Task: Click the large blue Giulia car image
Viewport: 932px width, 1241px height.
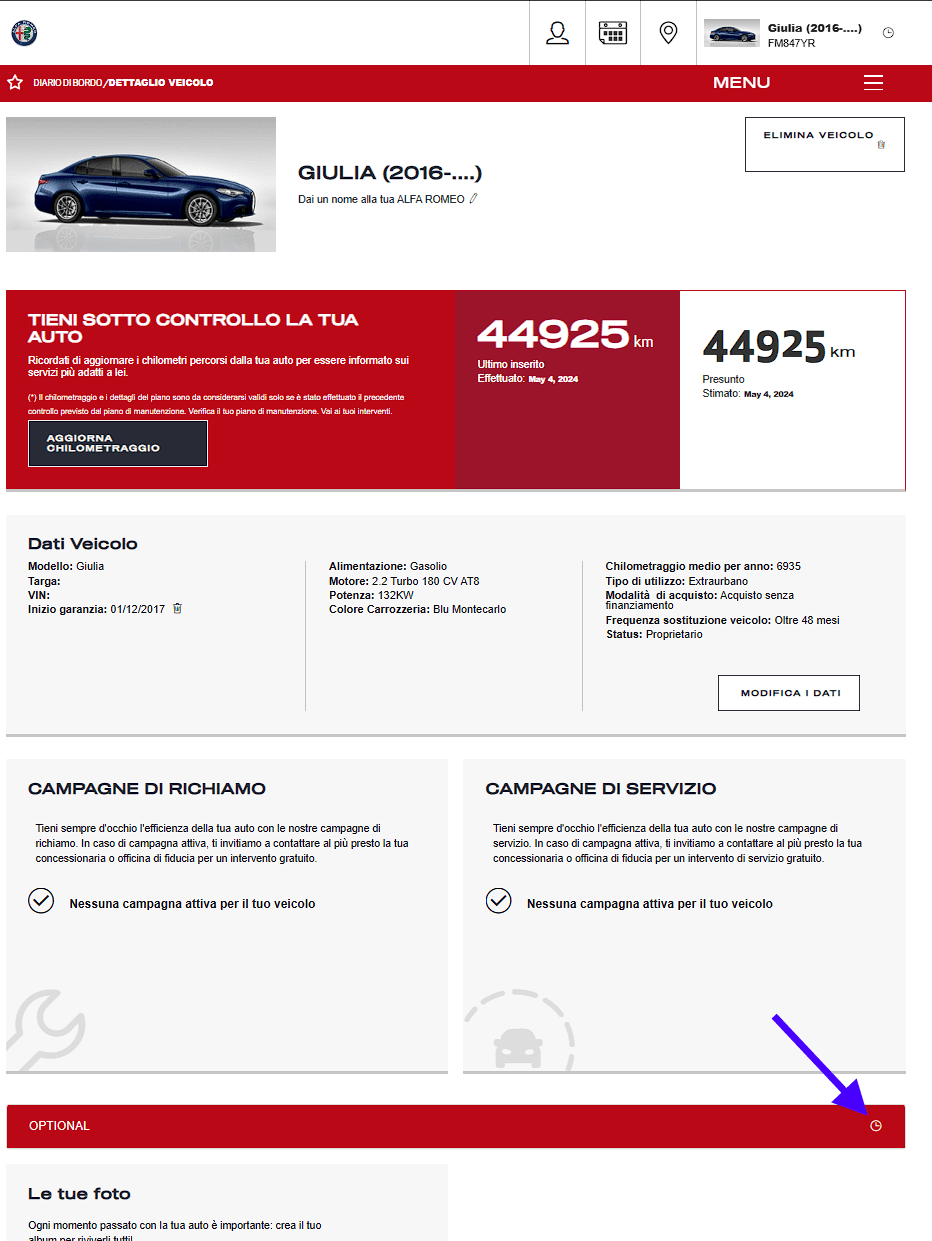Action: coord(141,184)
